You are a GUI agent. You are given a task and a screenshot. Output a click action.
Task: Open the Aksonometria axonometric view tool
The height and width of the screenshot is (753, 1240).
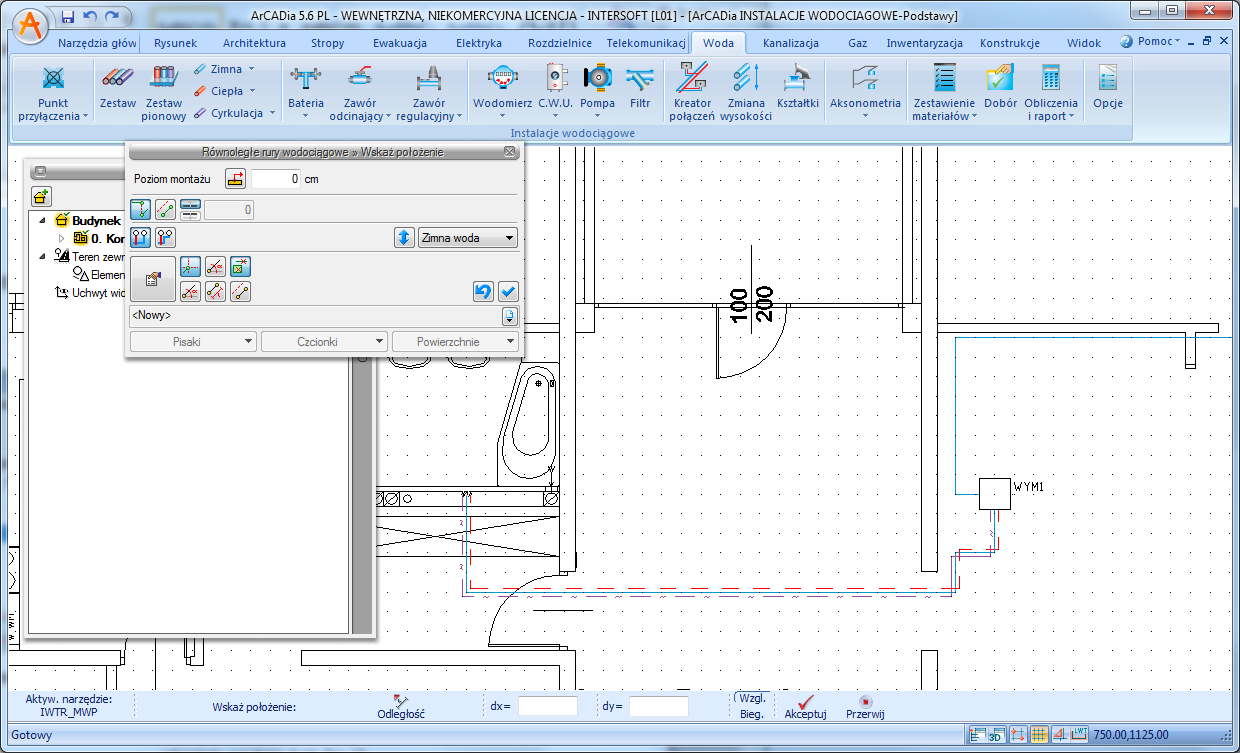pyautogui.click(x=865, y=92)
